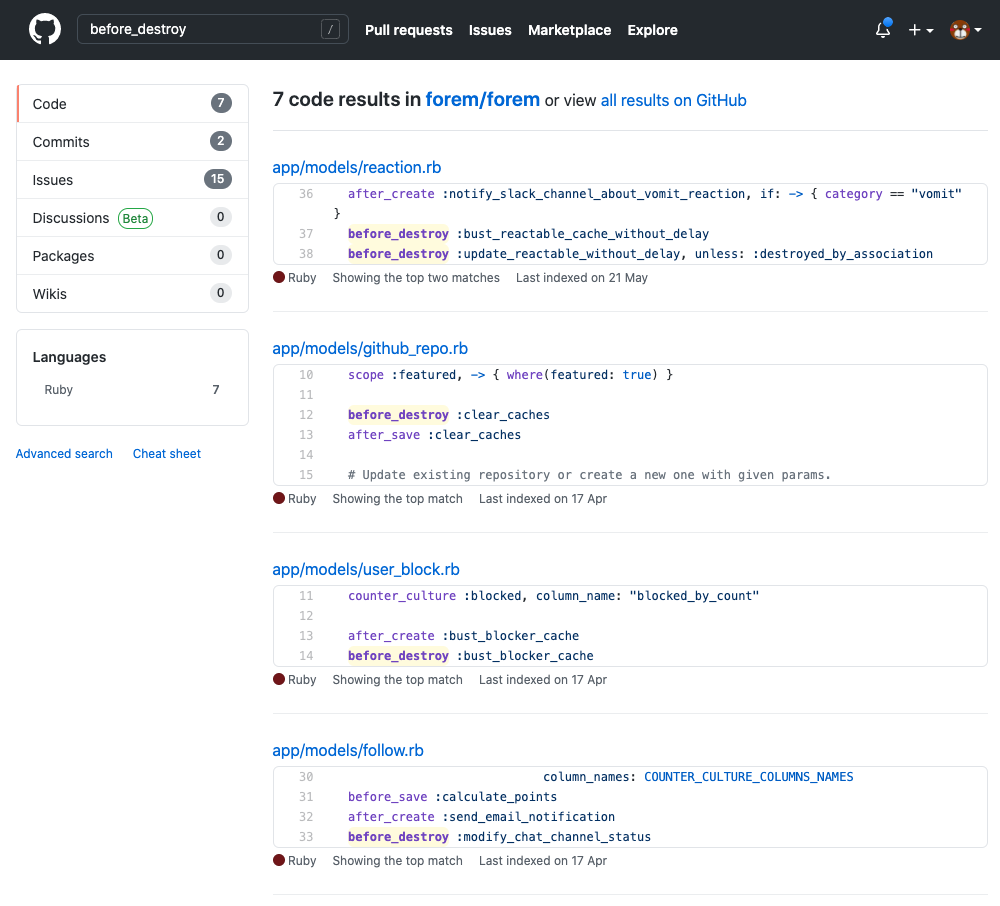
Task: Open app/models/user_block.rb file
Action: (365, 569)
